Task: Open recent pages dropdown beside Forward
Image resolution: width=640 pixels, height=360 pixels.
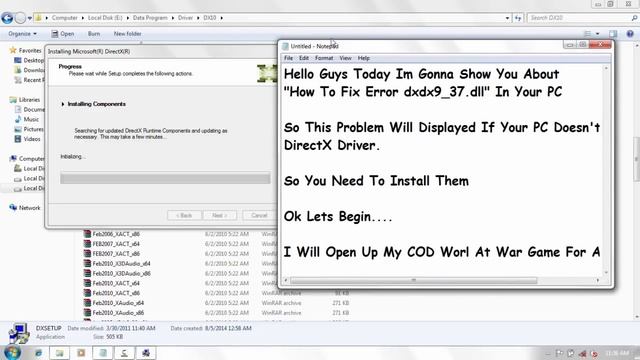Action: click(x=29, y=18)
